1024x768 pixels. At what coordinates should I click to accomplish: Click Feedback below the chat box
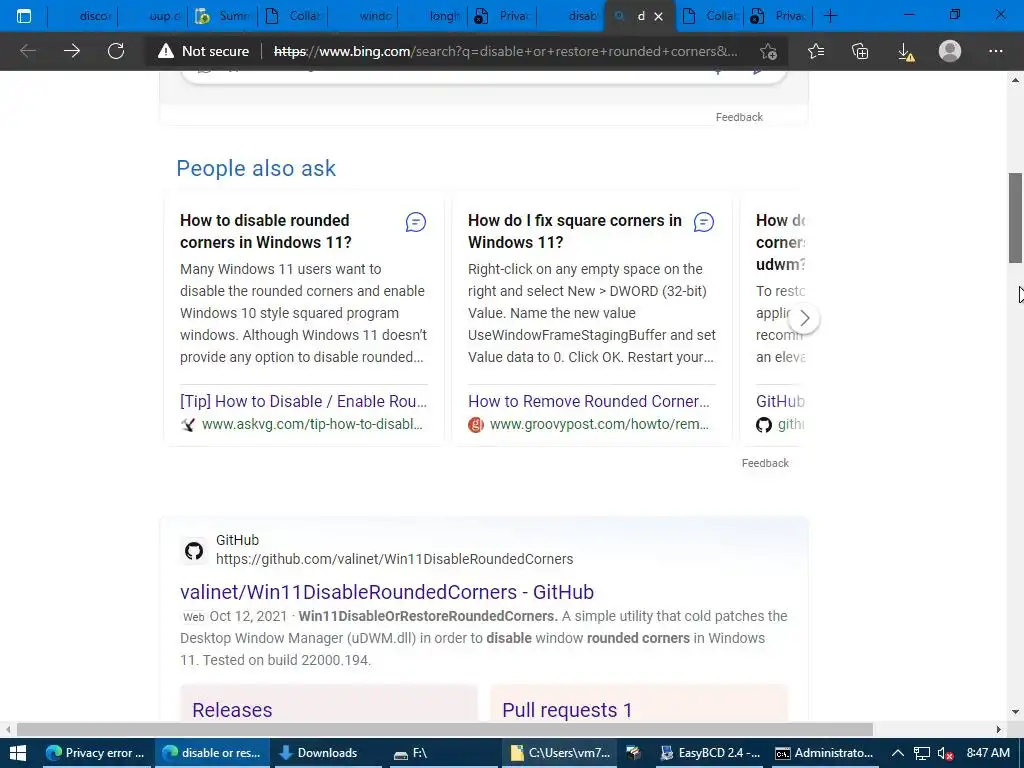click(739, 117)
